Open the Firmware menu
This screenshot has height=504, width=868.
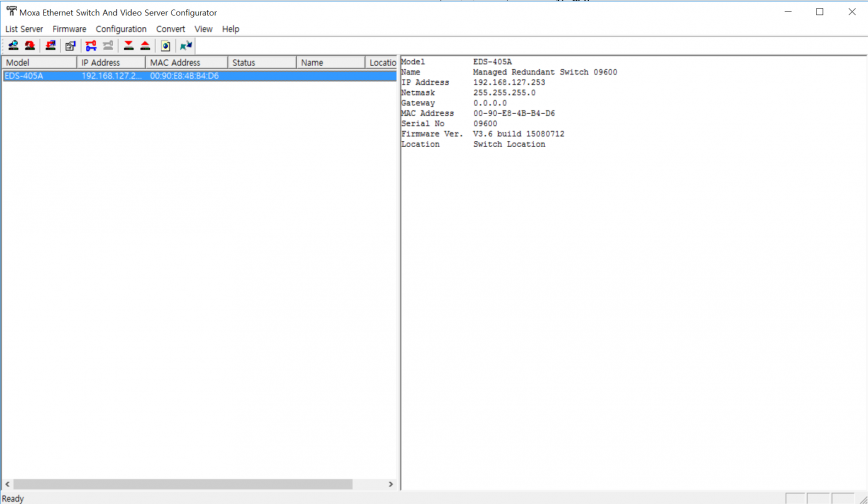click(x=69, y=29)
